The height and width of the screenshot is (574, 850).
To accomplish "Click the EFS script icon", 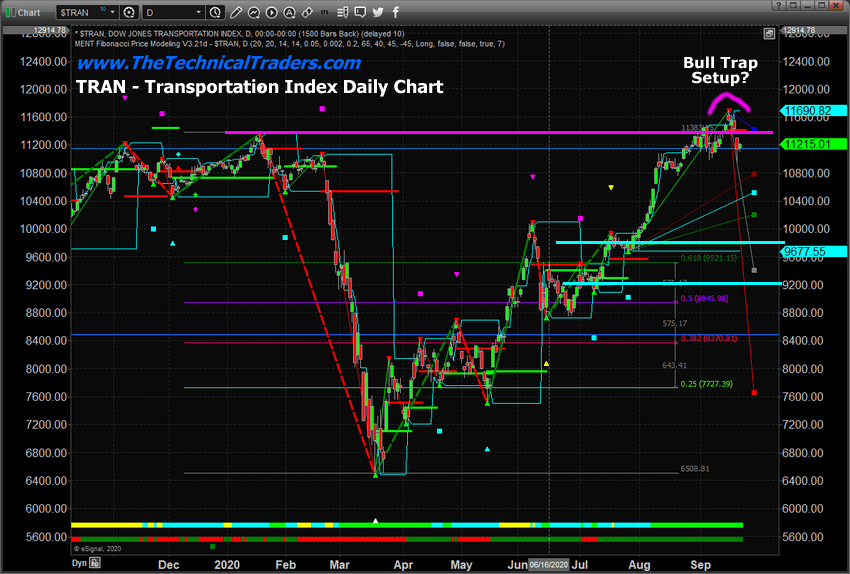I will pos(325,12).
